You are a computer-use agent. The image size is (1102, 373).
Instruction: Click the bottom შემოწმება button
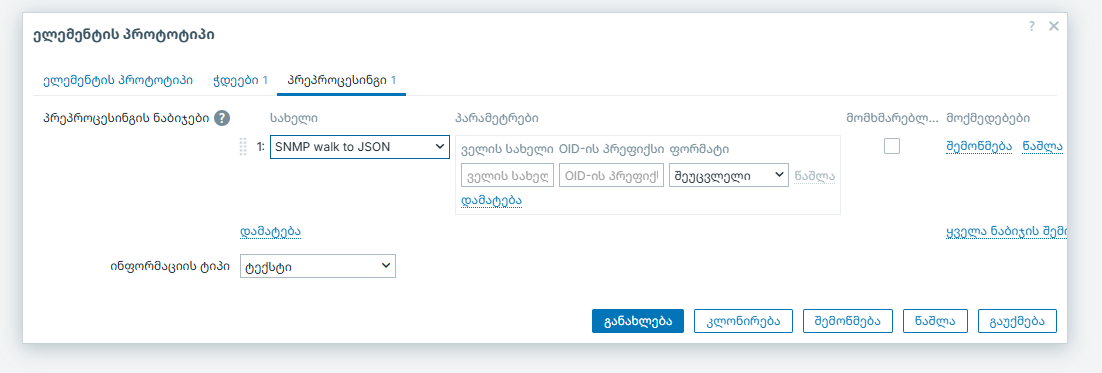coord(848,320)
